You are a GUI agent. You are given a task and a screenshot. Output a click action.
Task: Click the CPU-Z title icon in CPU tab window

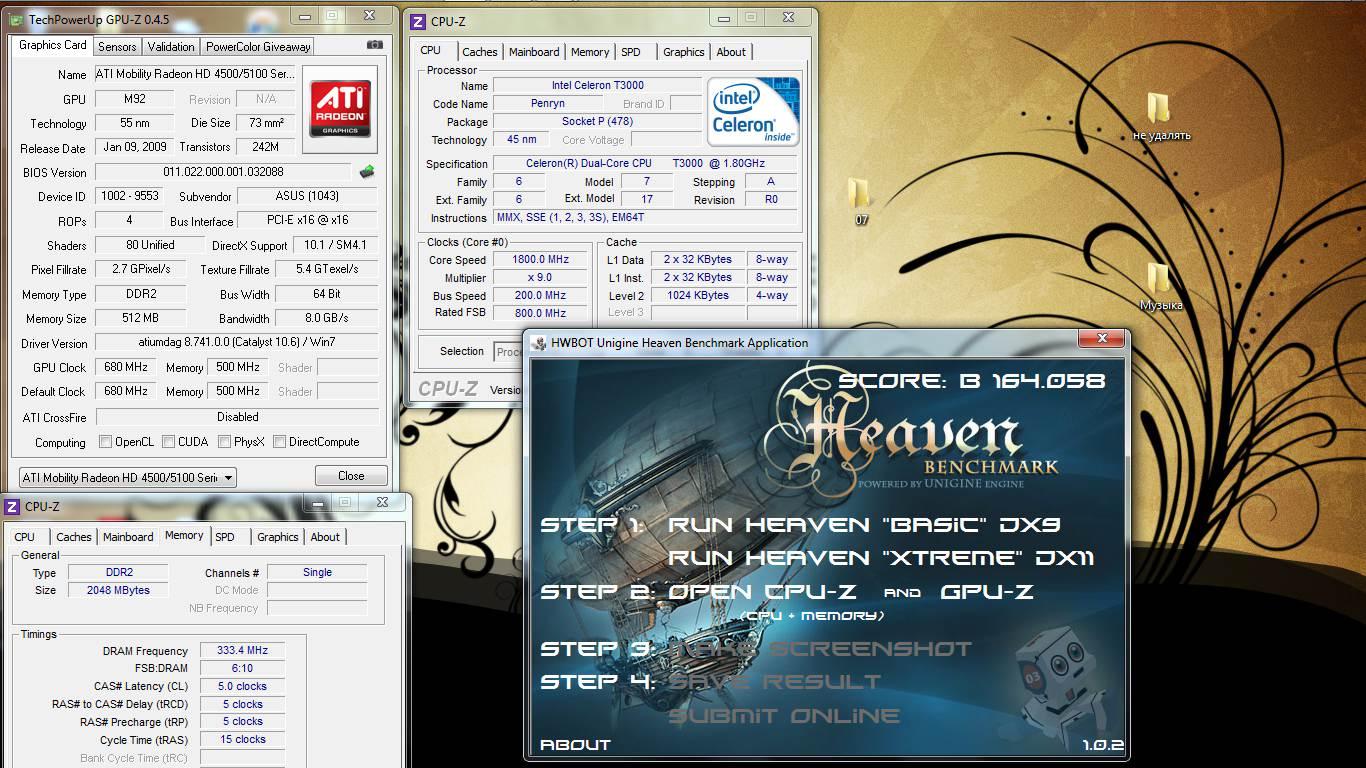[x=418, y=21]
